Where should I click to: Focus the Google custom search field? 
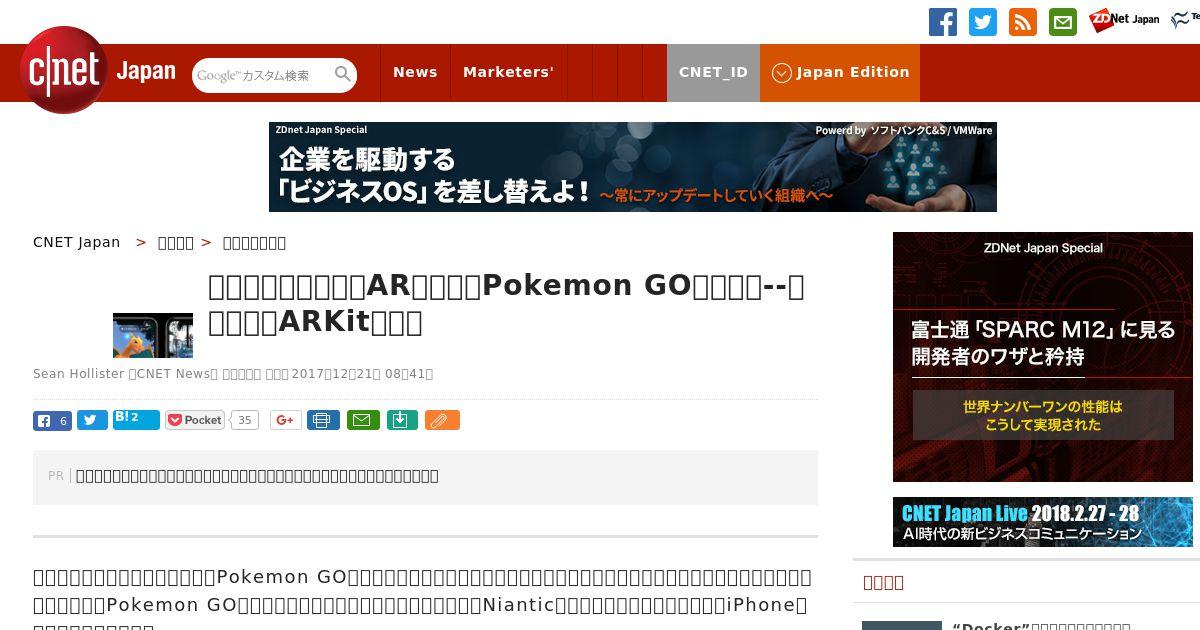[262, 75]
